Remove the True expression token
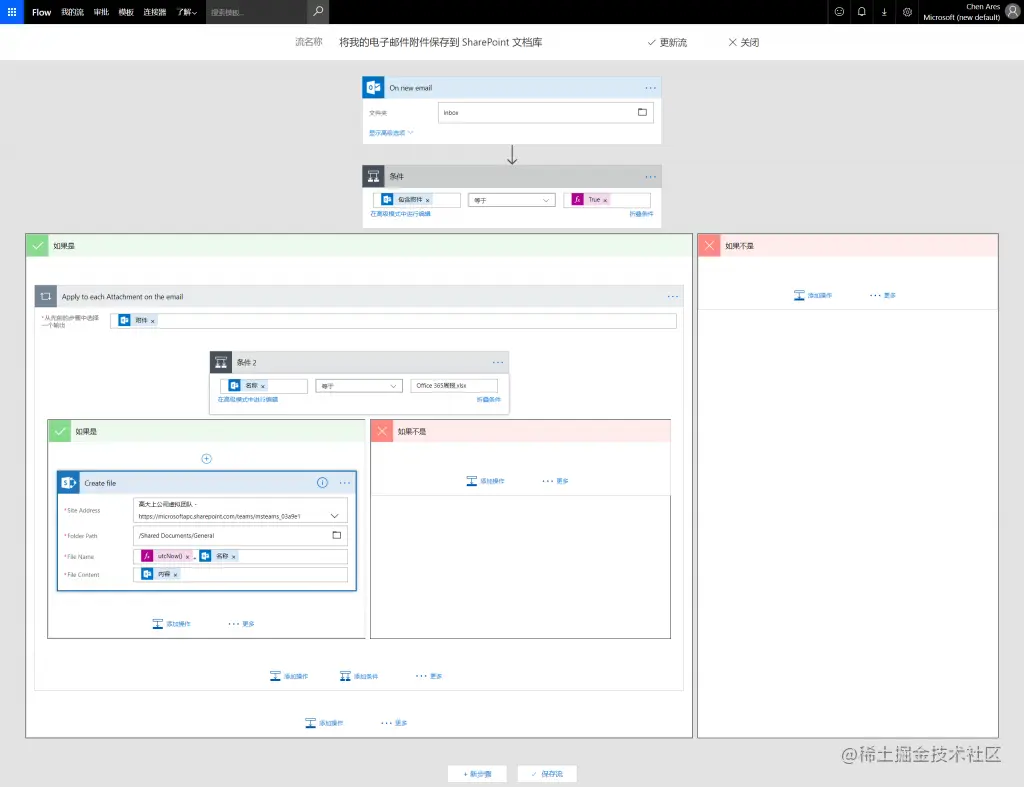1024x787 pixels. click(605, 201)
